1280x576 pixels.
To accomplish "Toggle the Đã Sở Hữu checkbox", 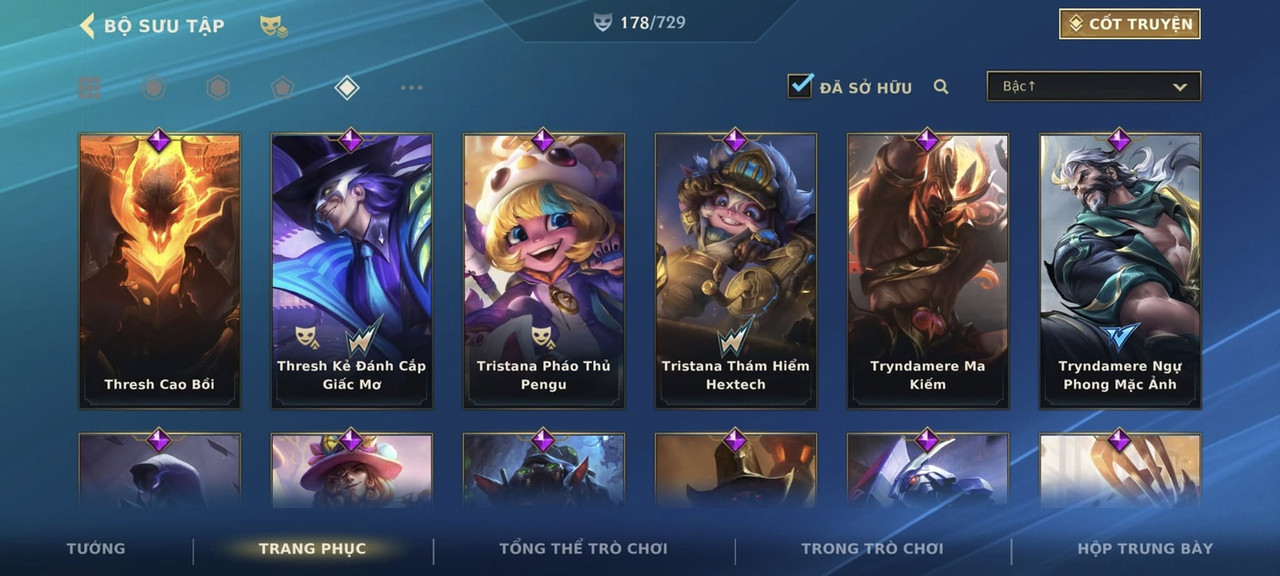I will coord(800,86).
